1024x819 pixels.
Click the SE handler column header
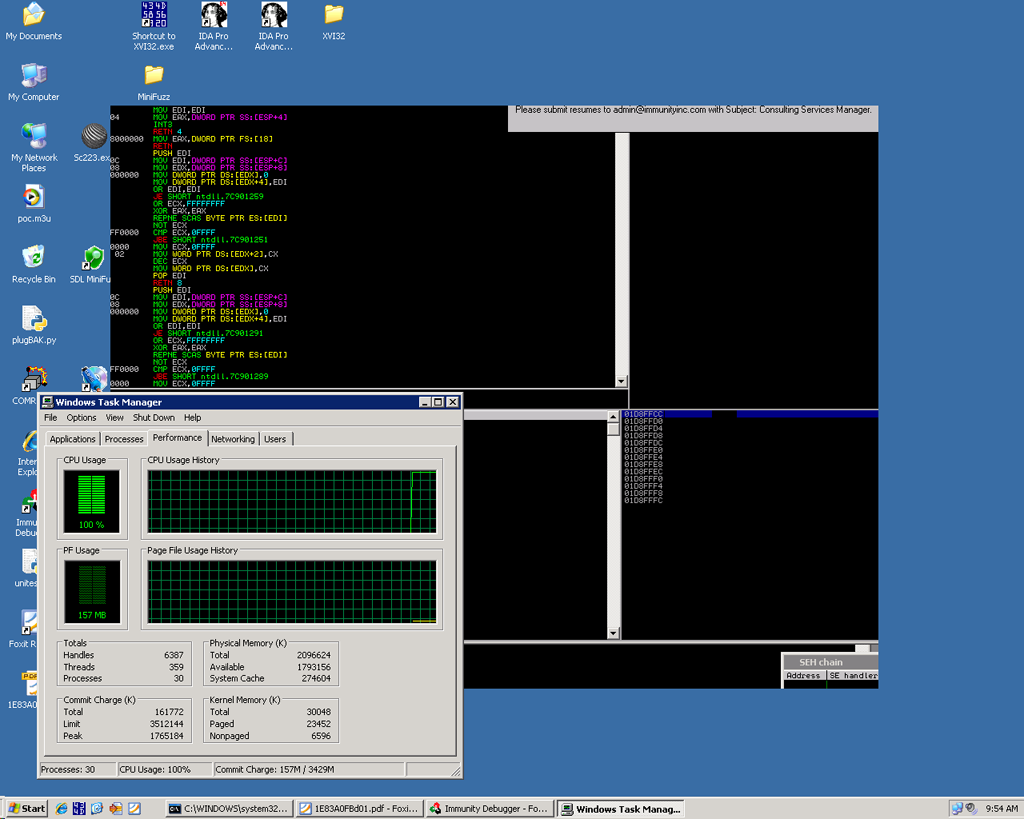pos(853,675)
